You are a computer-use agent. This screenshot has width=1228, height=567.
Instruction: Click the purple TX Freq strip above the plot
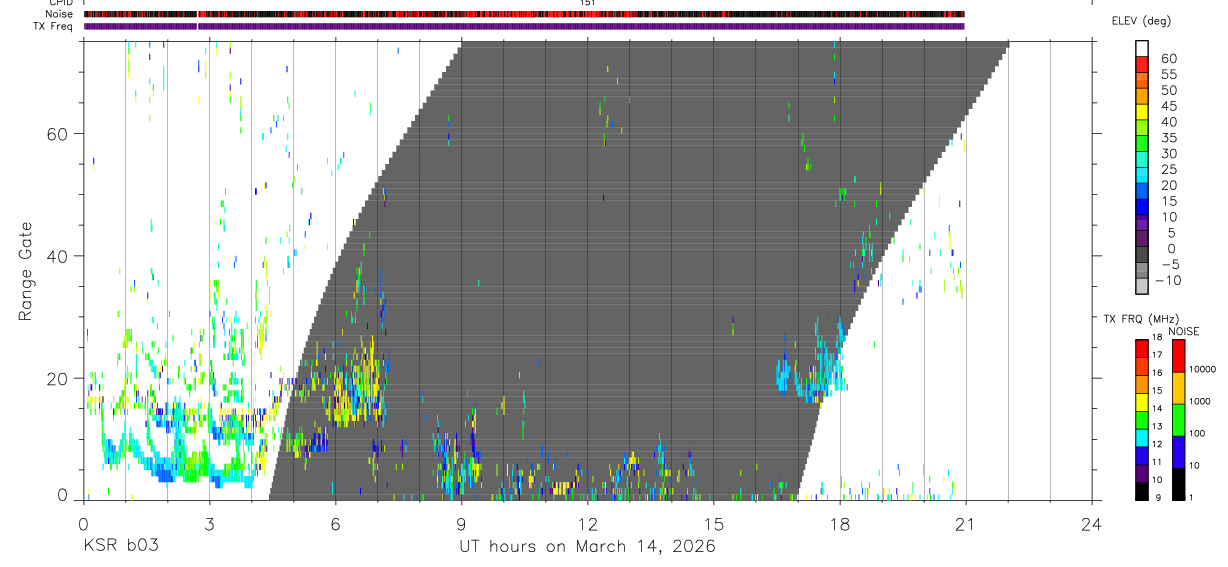click(523, 26)
